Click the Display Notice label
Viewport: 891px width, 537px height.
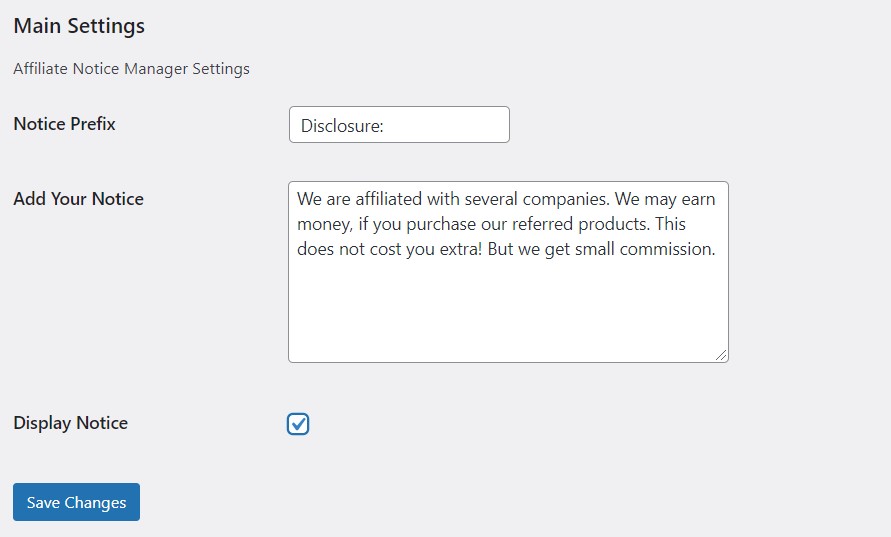70,423
